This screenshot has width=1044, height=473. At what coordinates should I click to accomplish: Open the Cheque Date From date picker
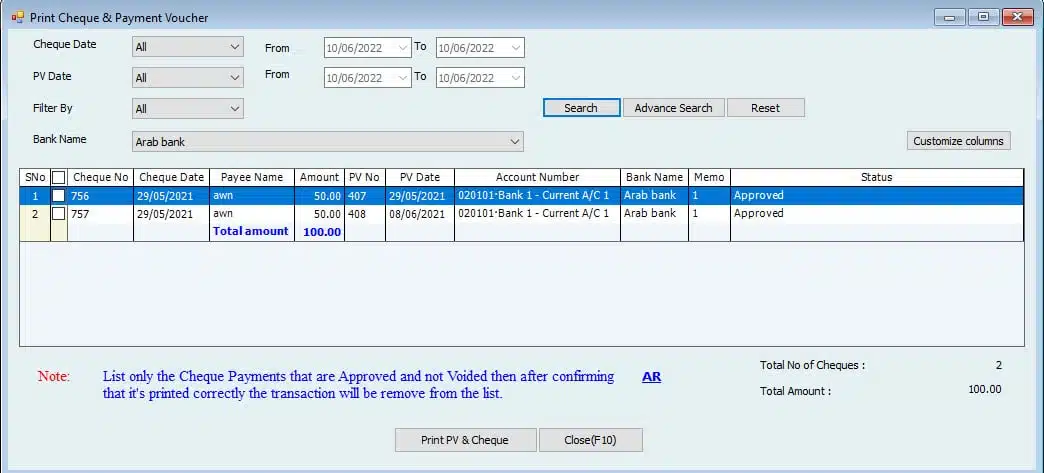click(368, 47)
